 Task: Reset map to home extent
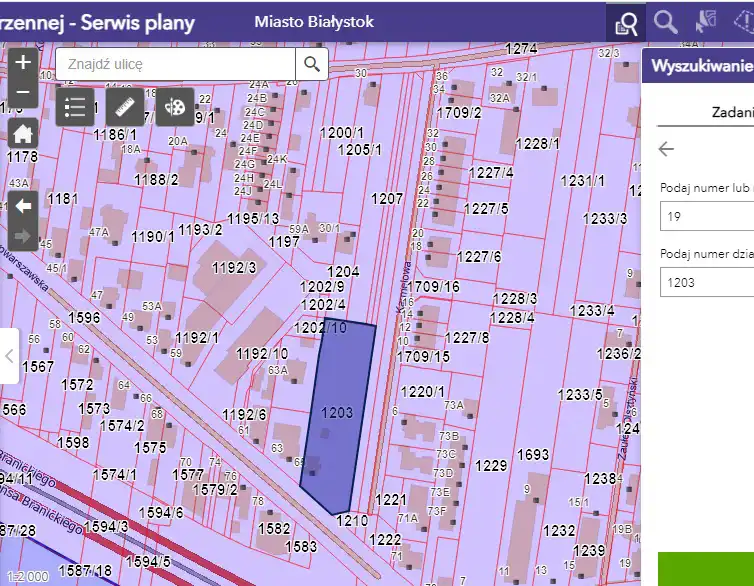pos(23,134)
